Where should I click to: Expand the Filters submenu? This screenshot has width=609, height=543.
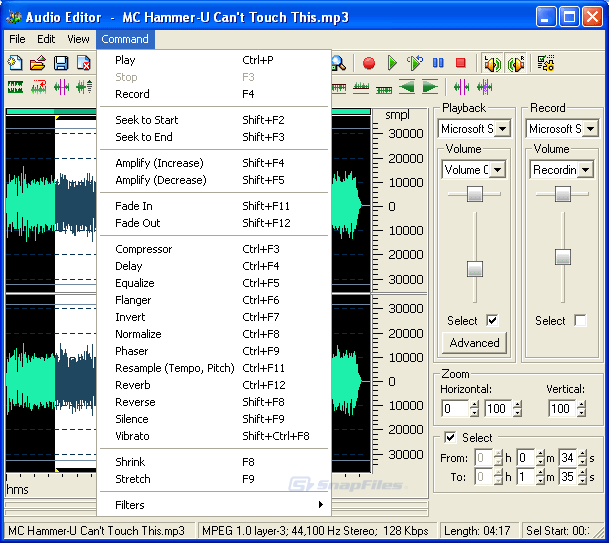[214, 505]
